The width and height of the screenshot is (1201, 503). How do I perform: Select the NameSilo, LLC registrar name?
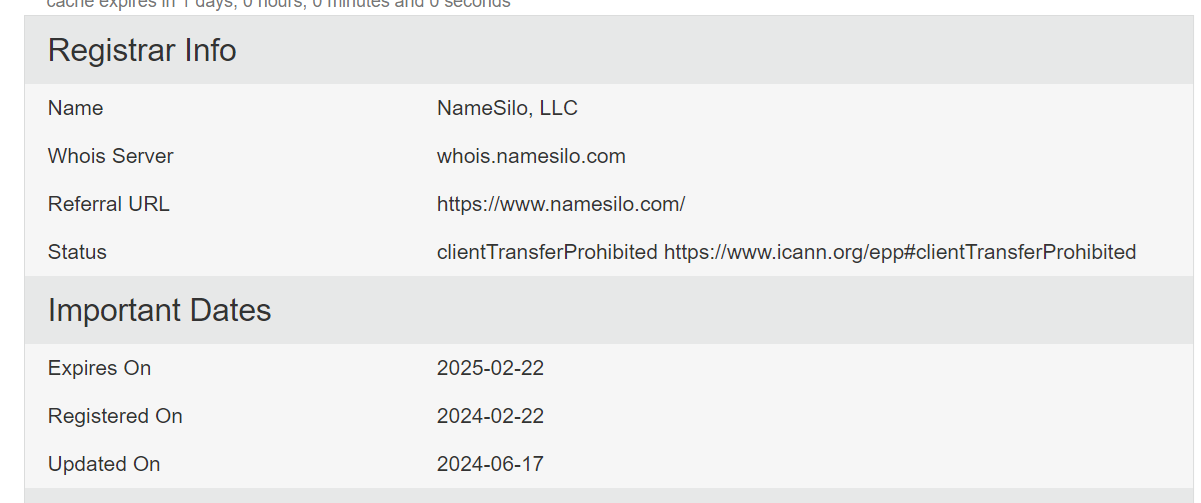pyautogui.click(x=506, y=108)
